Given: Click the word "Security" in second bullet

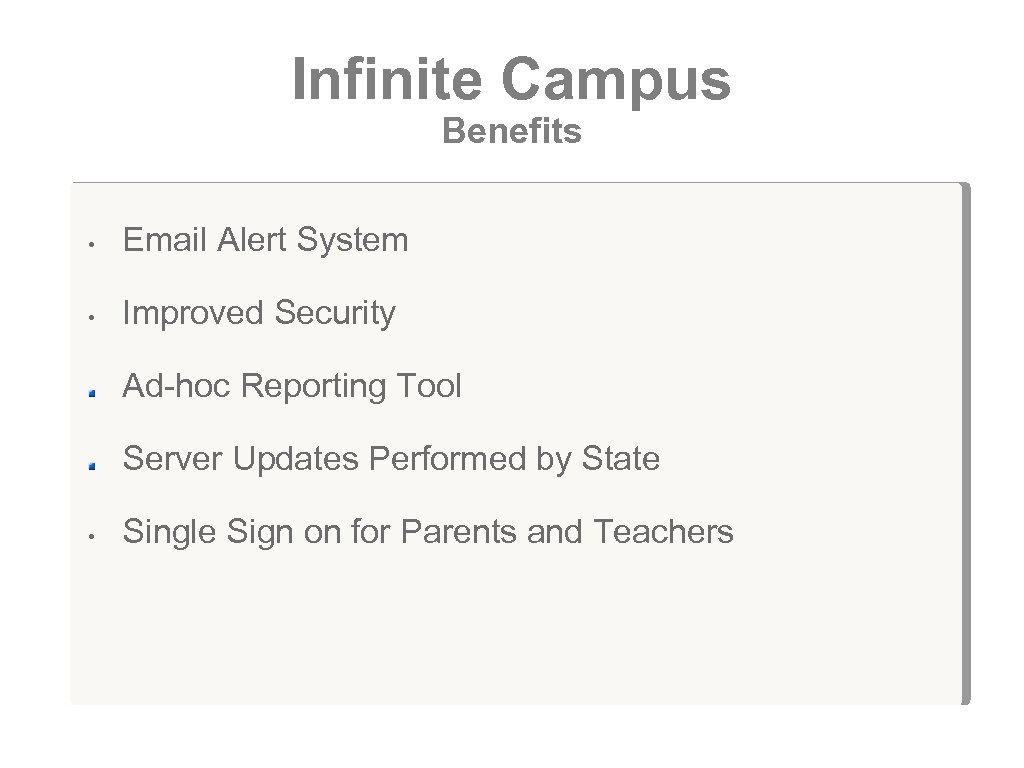Looking at the screenshot, I should click(x=335, y=313).
